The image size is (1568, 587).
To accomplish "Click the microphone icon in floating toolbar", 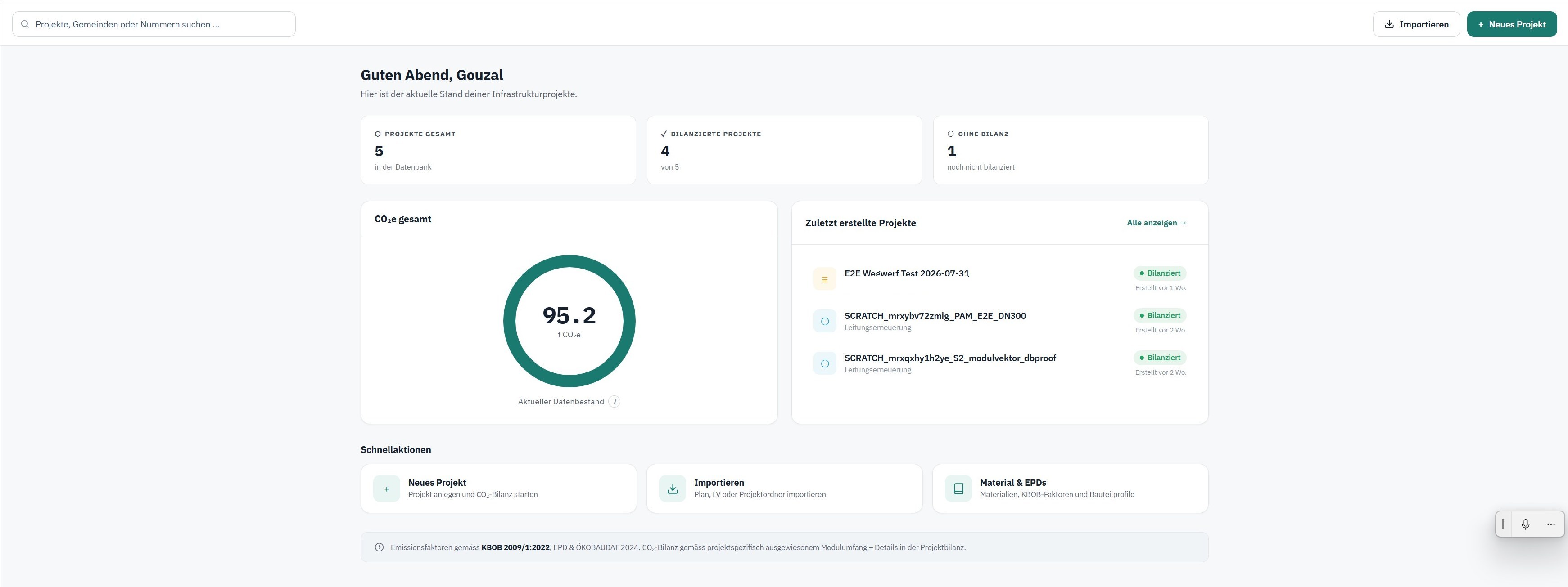I will pyautogui.click(x=1525, y=524).
